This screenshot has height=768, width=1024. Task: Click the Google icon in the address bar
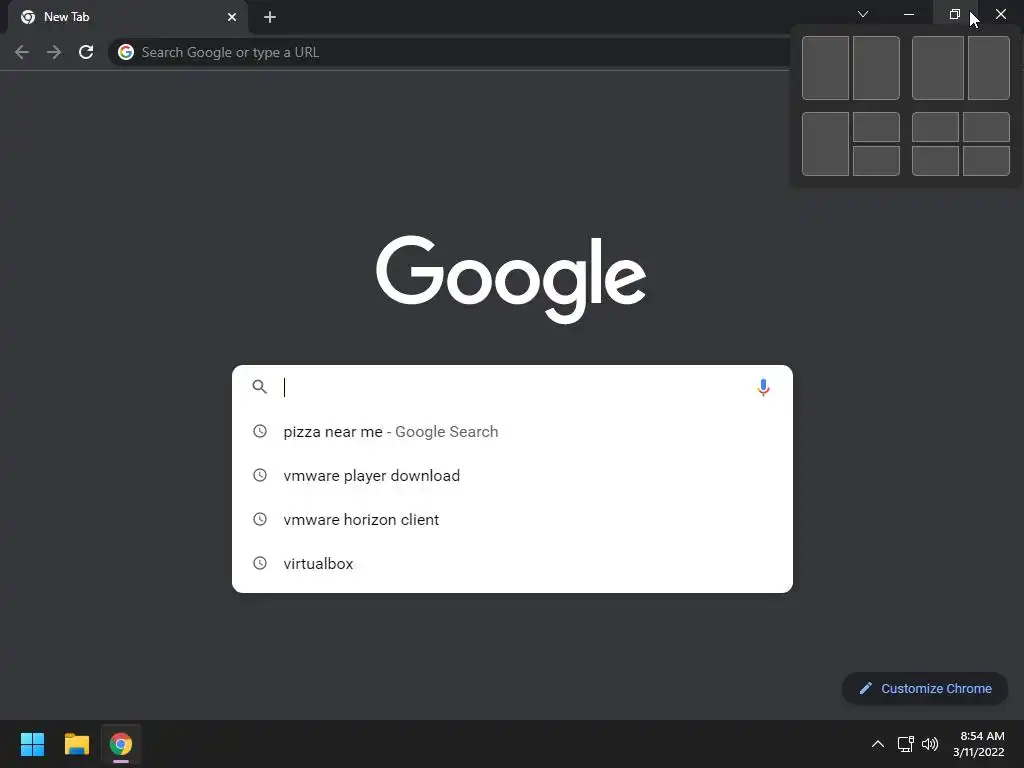(126, 52)
